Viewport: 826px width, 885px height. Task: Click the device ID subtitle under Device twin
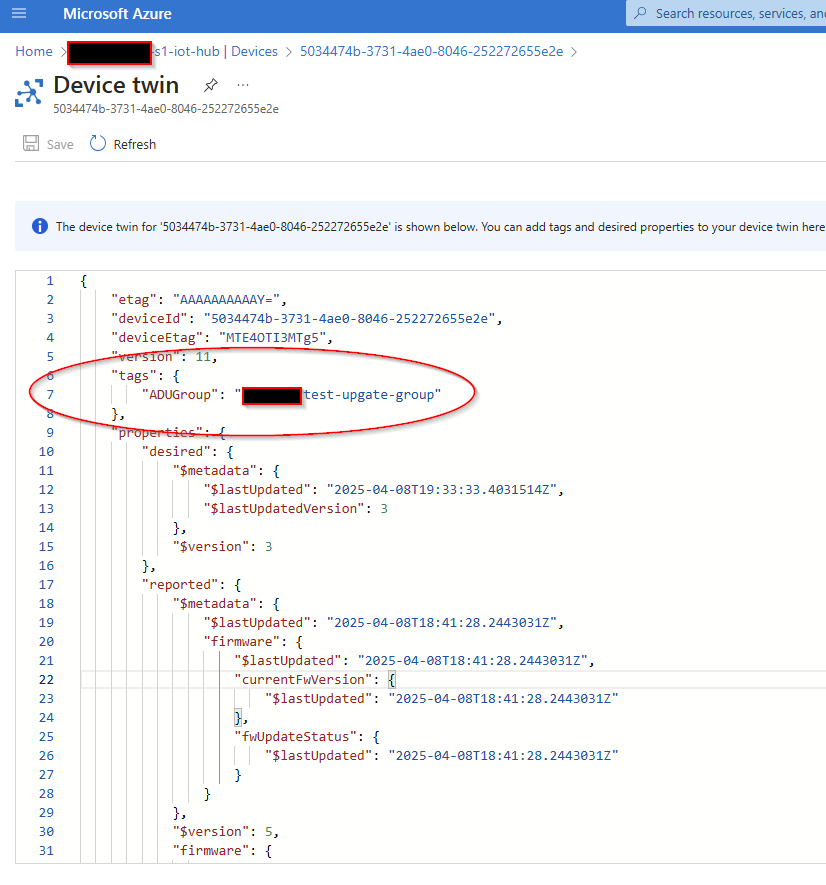pos(166,109)
